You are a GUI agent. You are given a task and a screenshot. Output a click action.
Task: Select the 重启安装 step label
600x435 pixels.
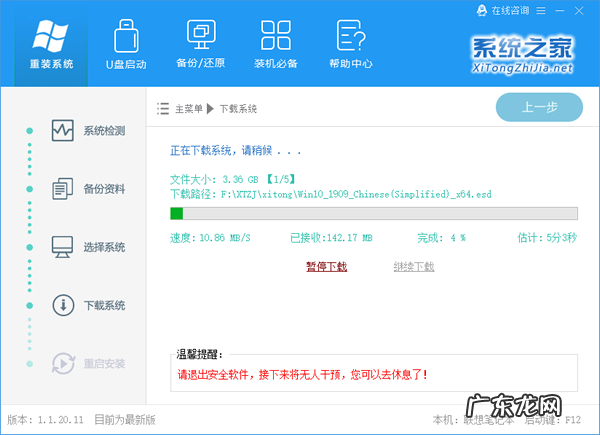(104, 363)
